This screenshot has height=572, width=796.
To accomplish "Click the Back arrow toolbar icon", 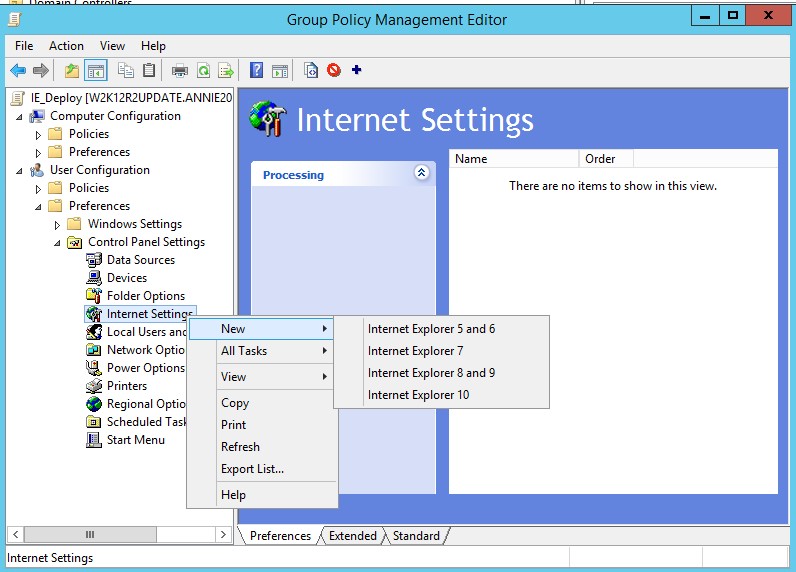I will [x=17, y=70].
